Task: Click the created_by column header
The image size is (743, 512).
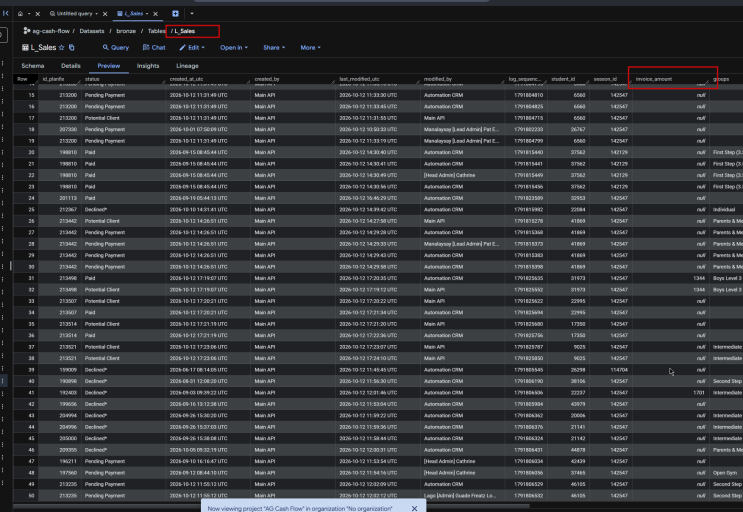Action: pos(293,79)
